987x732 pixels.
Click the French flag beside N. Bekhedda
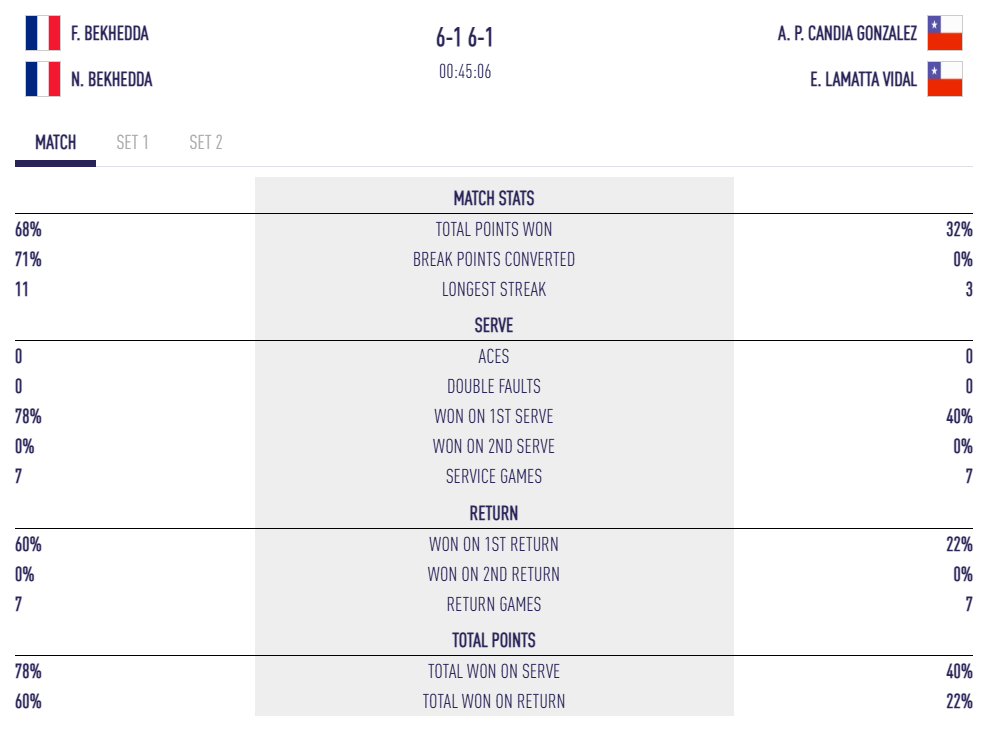43,79
